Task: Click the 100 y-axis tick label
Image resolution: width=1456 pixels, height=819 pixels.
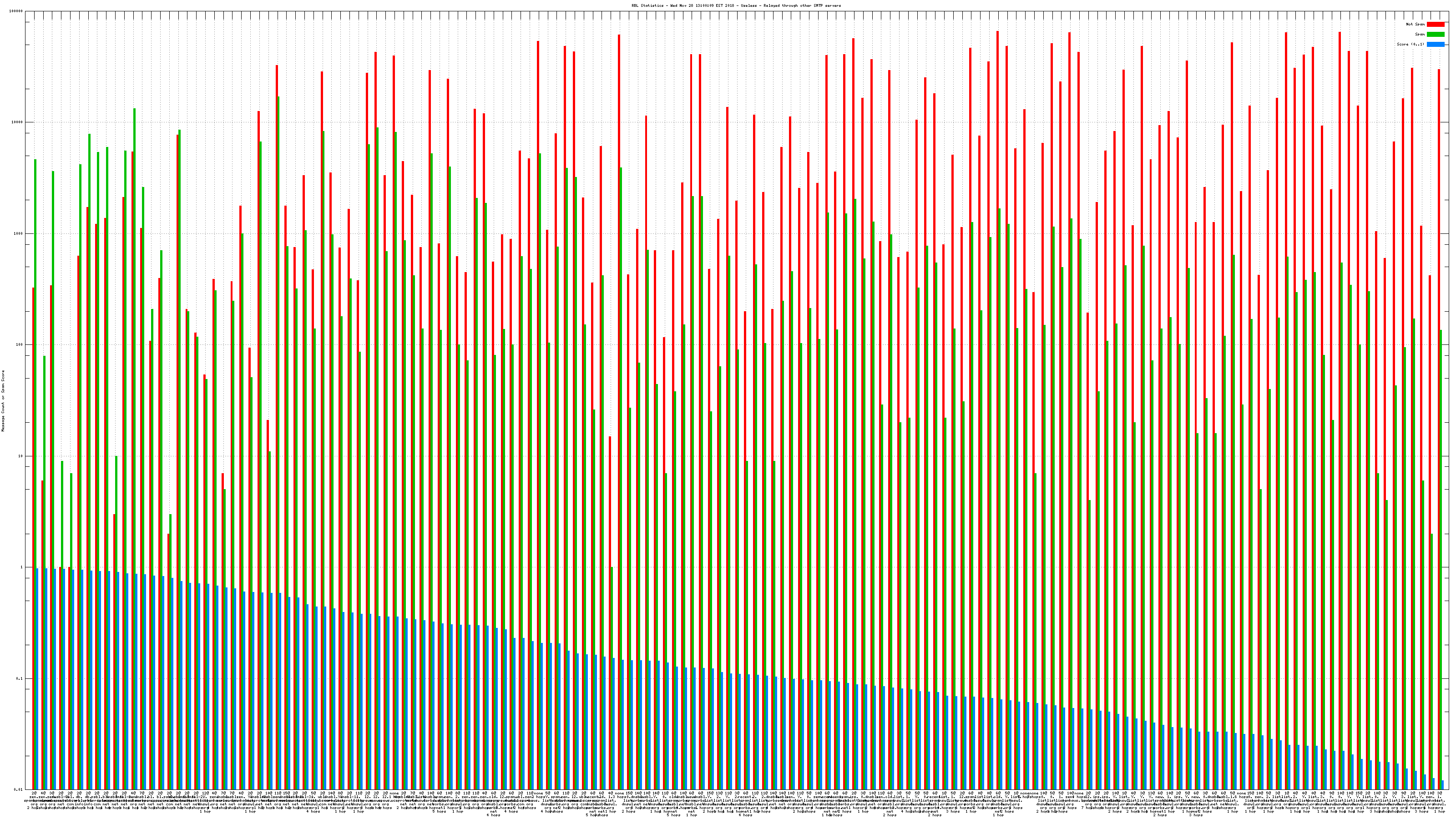Action: click(20, 345)
